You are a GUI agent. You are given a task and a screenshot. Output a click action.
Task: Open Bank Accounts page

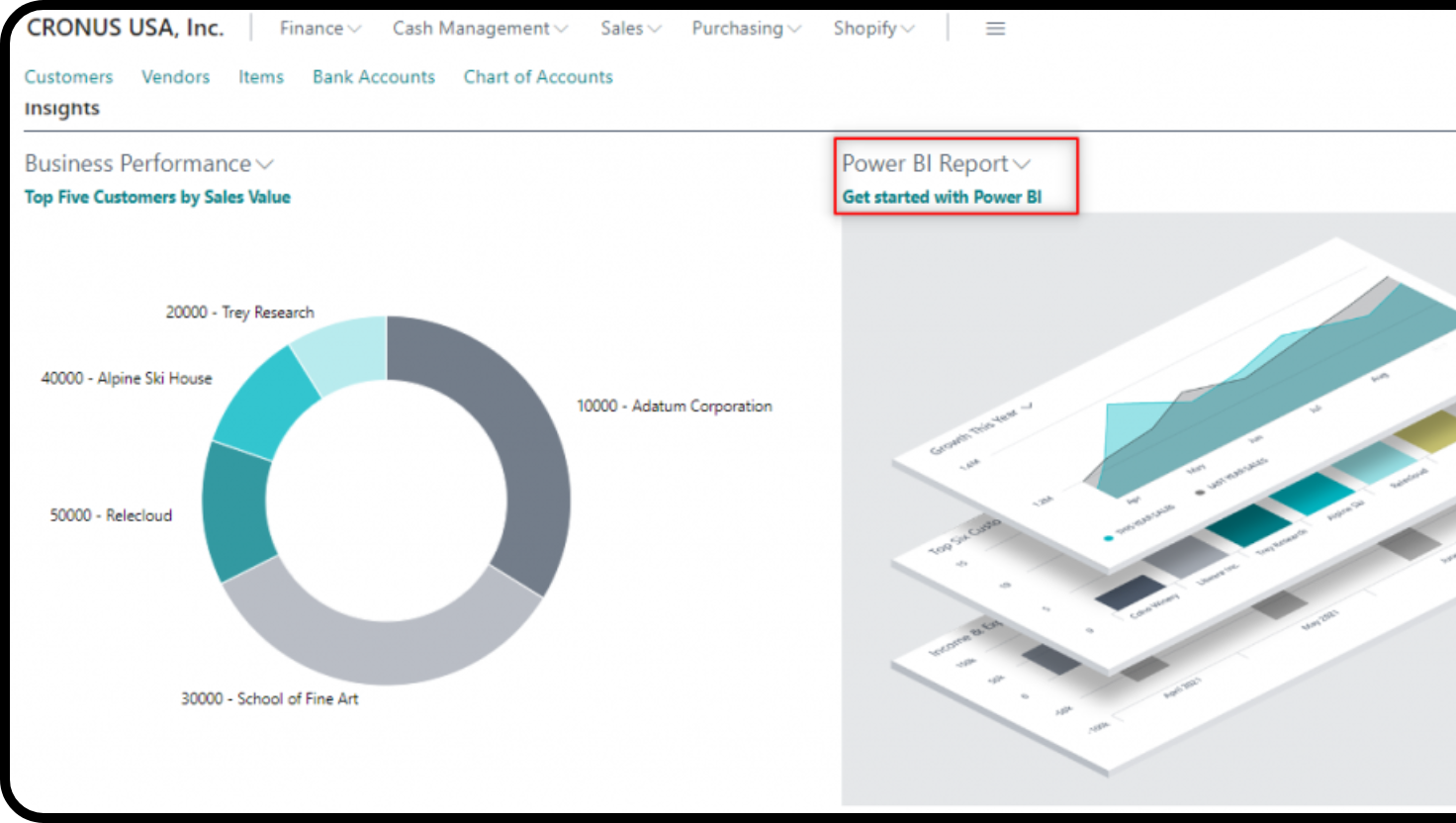[x=373, y=77]
